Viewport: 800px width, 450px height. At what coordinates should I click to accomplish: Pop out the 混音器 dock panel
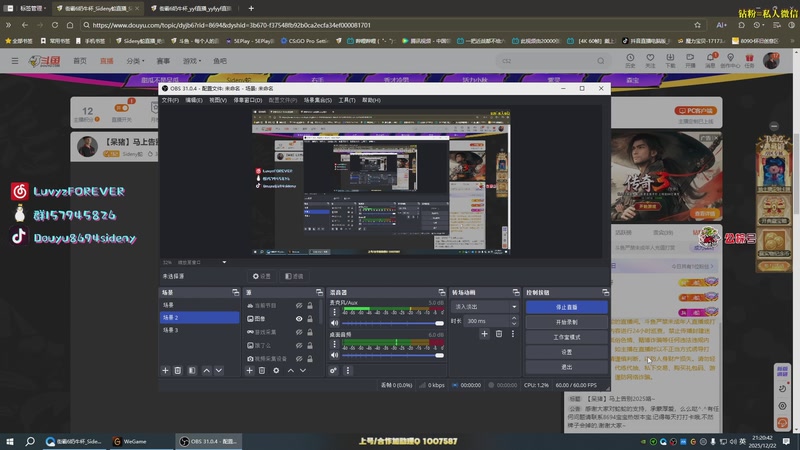[442, 292]
